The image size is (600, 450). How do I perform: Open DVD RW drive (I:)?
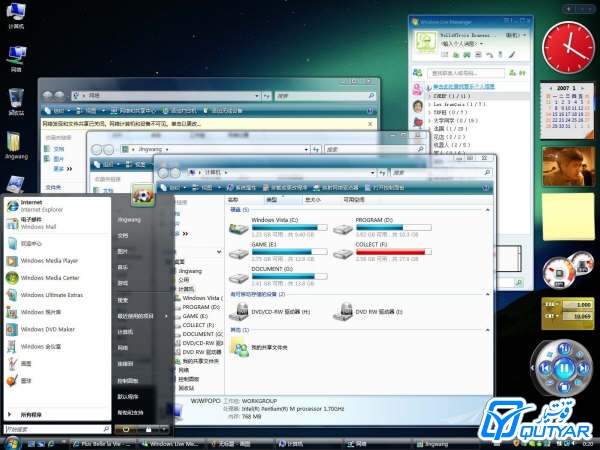(x=368, y=312)
